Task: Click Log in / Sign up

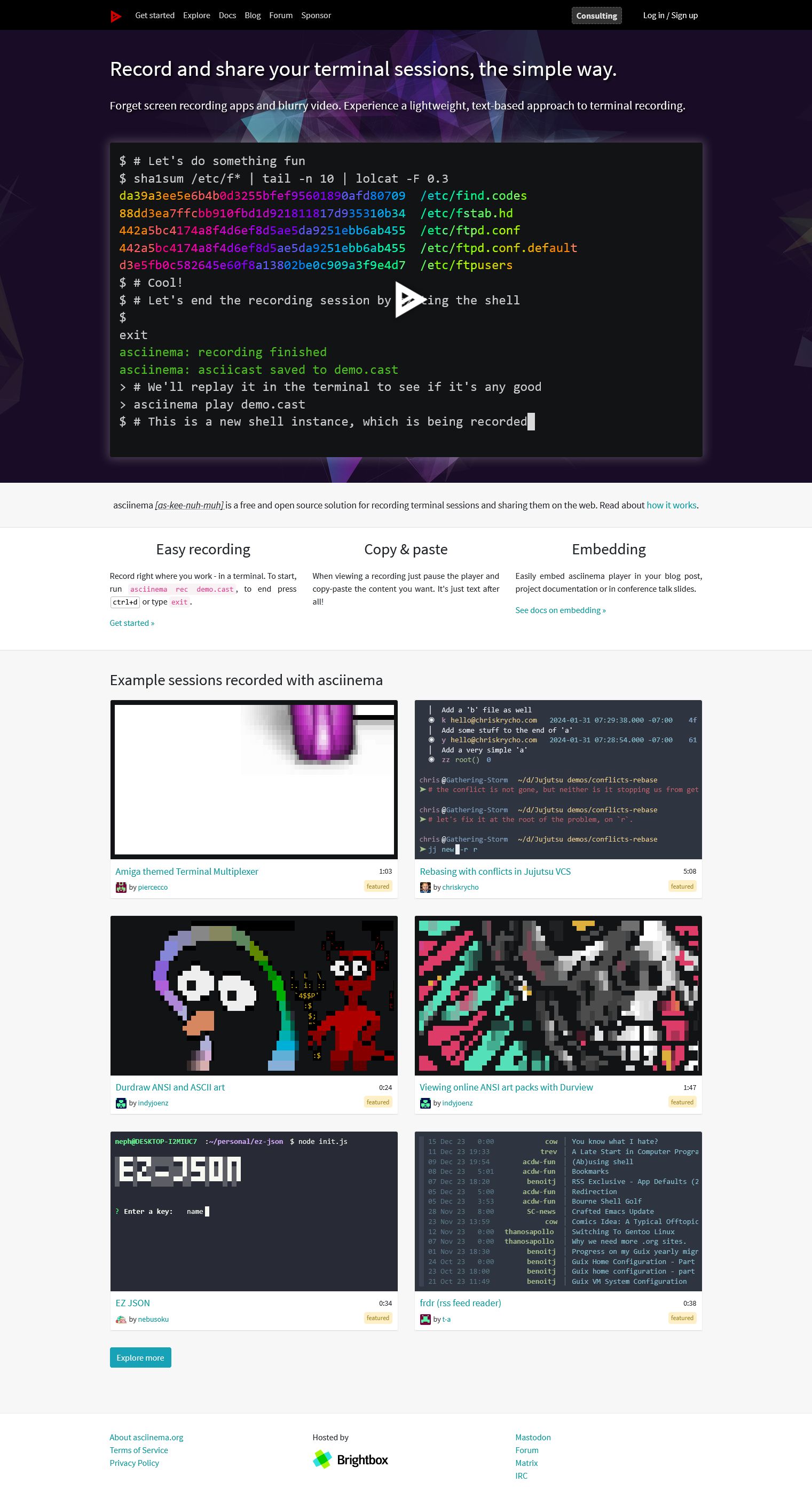Action: coord(670,15)
